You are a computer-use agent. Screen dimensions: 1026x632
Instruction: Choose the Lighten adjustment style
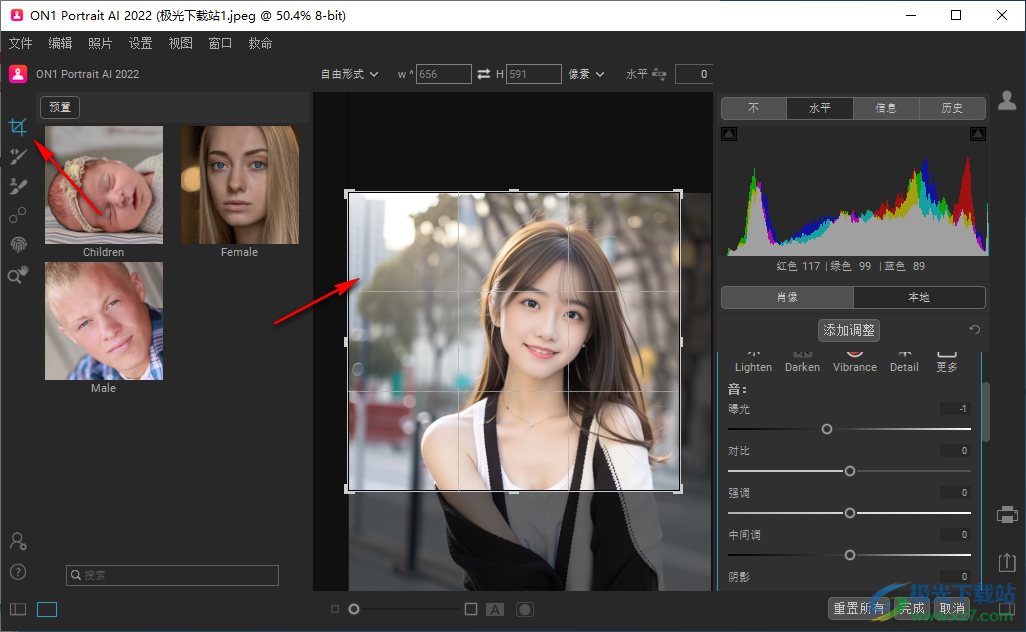(753, 362)
